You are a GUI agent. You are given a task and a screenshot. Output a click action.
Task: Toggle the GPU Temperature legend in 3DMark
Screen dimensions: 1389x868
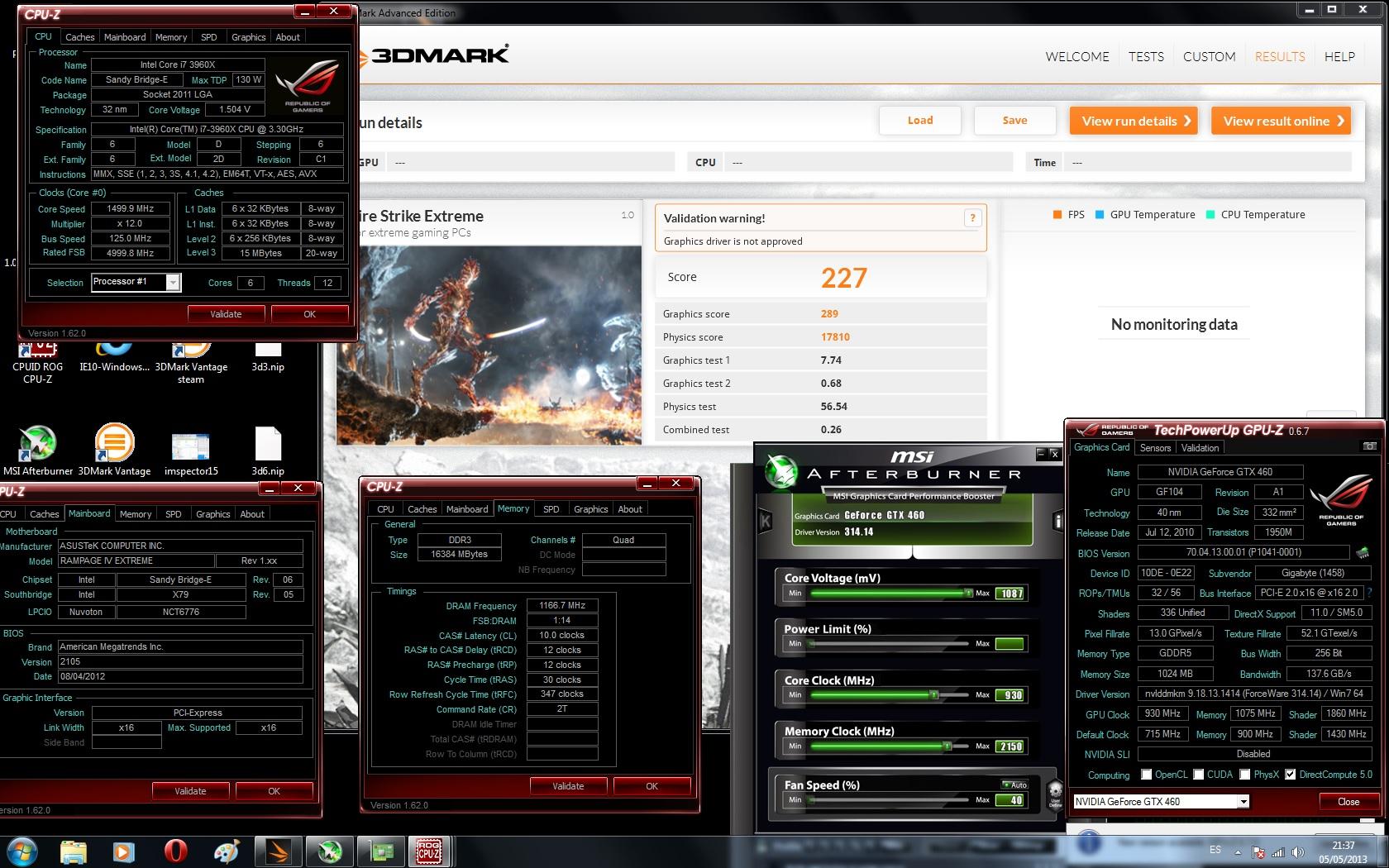[1145, 214]
